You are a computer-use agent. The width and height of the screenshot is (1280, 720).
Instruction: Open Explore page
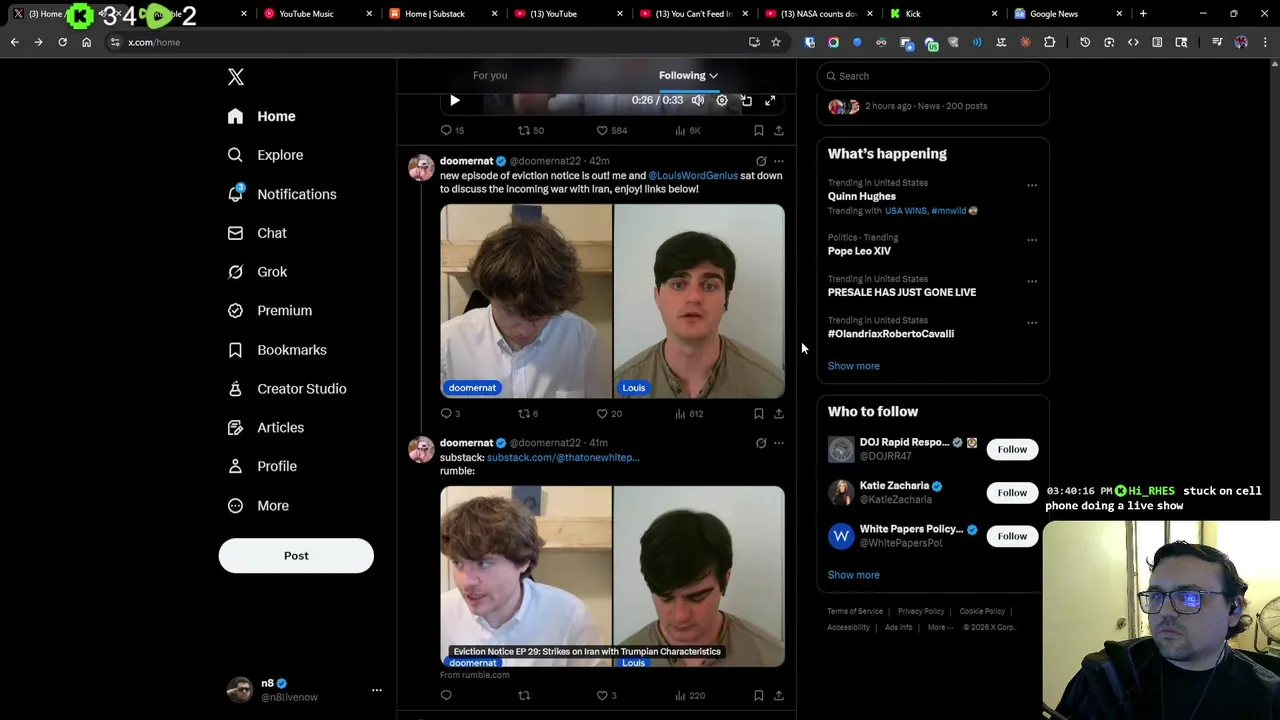pyautogui.click(x=265, y=155)
